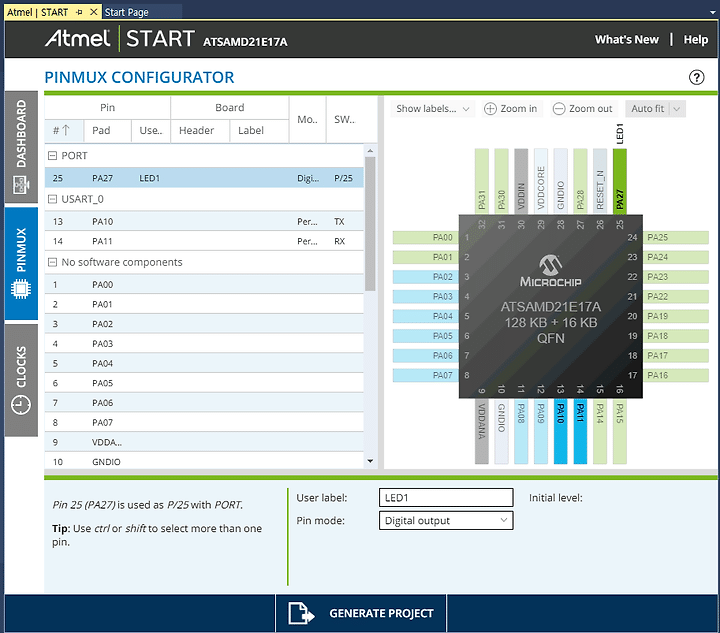Screen dimensions: 720x633
Task: Select the PA06 row in the table
Action: click(204, 403)
